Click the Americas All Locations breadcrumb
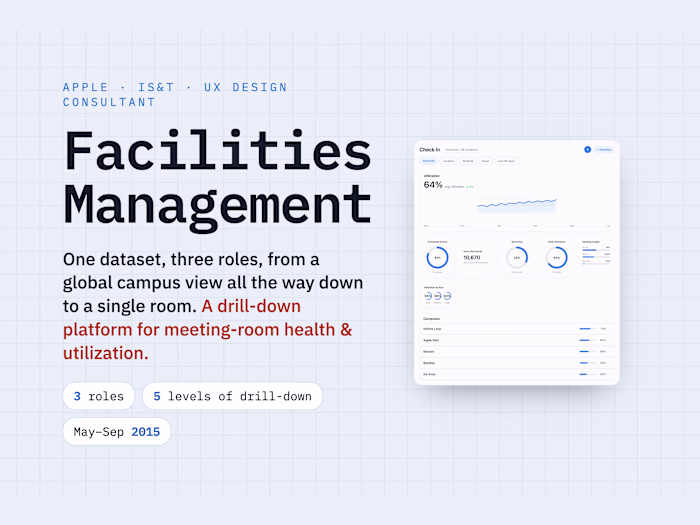This screenshot has height=525, width=700. click(x=462, y=150)
